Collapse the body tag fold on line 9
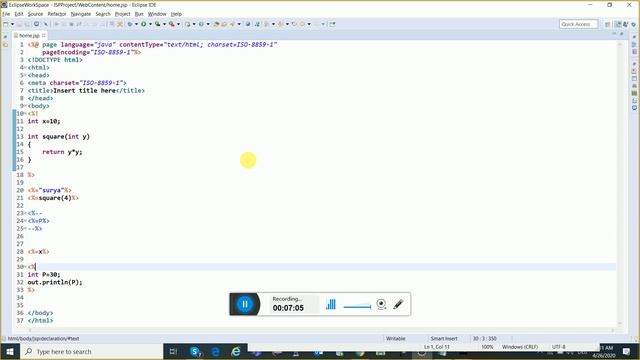640x360 pixels. click(25, 106)
